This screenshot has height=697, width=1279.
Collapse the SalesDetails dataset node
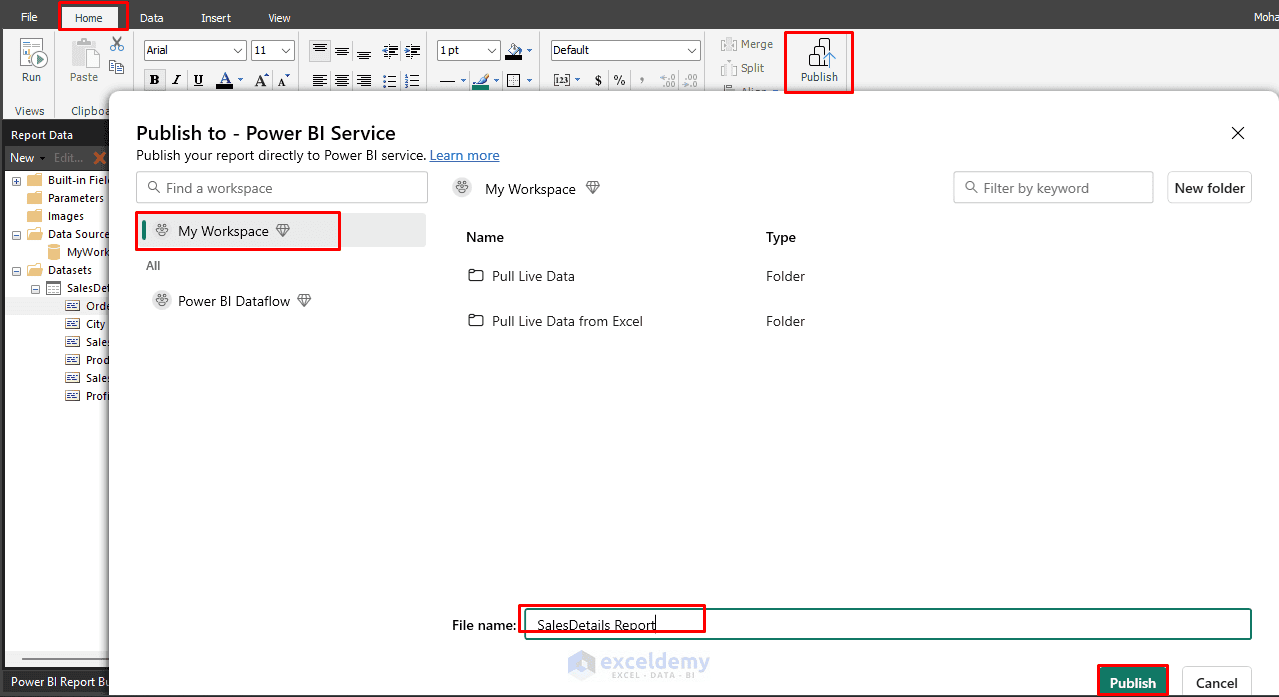click(35, 288)
